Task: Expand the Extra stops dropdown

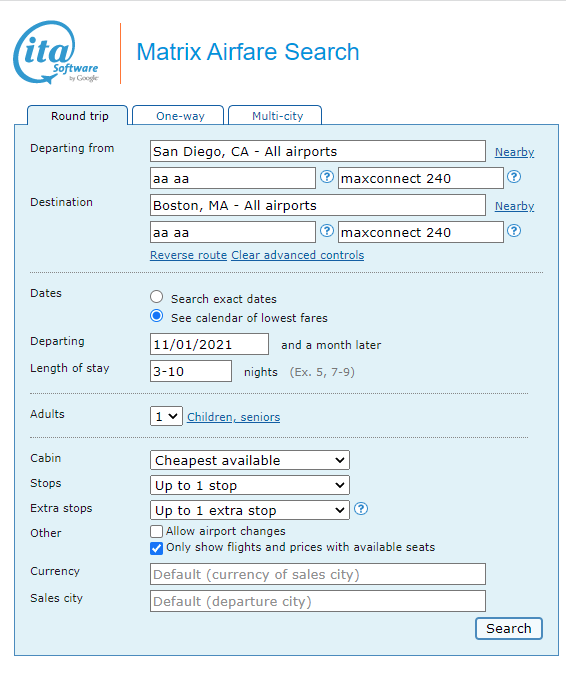Action: [x=250, y=510]
